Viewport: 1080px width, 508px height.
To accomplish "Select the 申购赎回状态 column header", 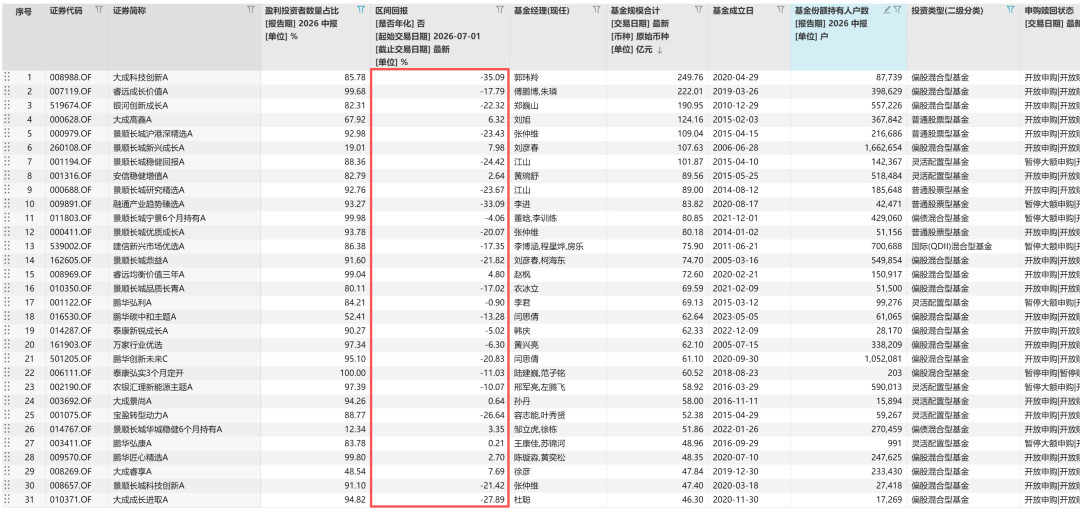I will (1049, 12).
